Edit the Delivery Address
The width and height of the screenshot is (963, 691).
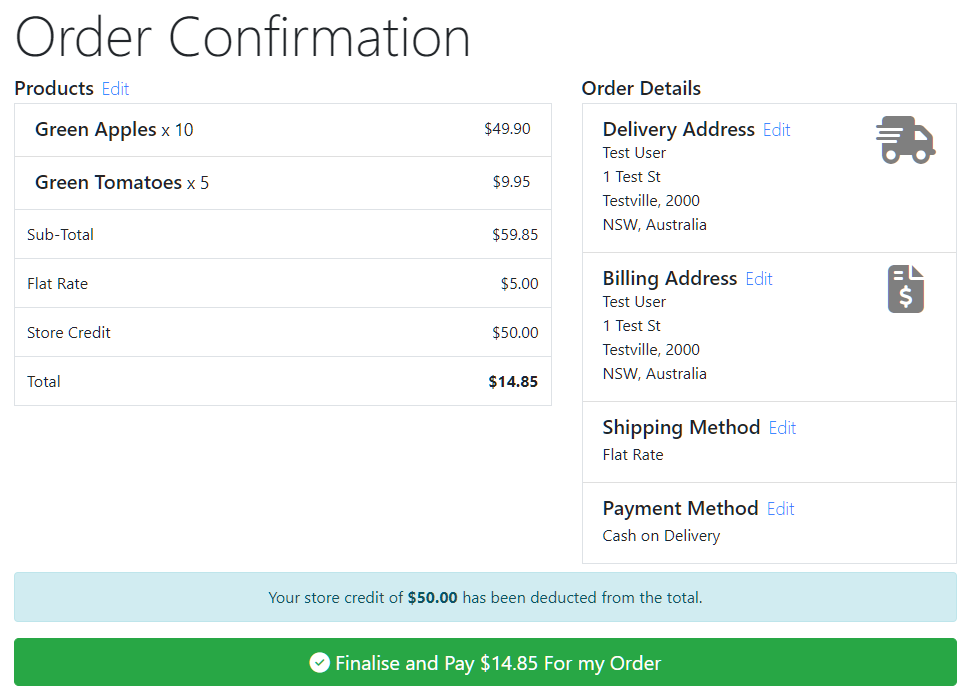click(776, 130)
